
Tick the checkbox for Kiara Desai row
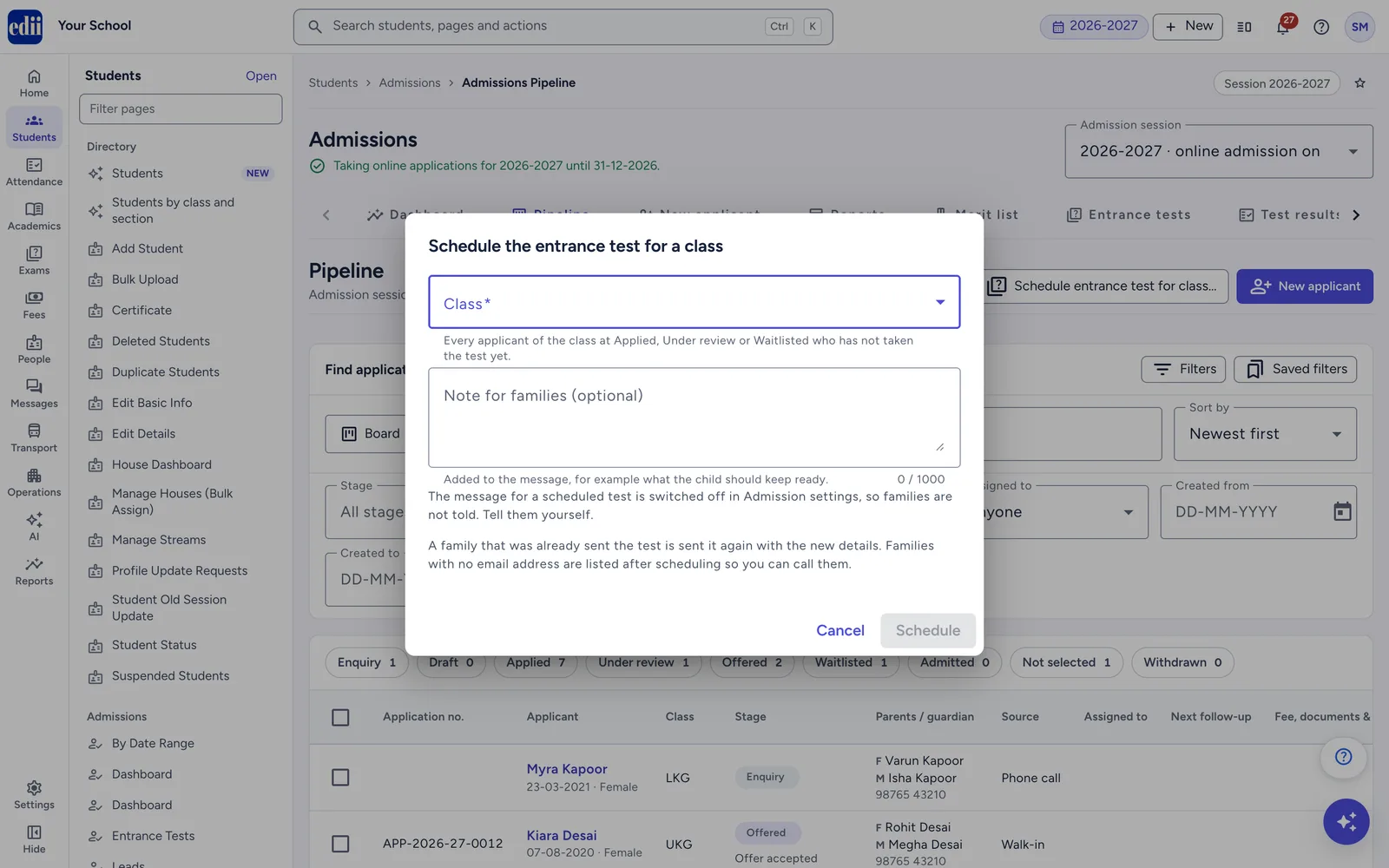[340, 844]
